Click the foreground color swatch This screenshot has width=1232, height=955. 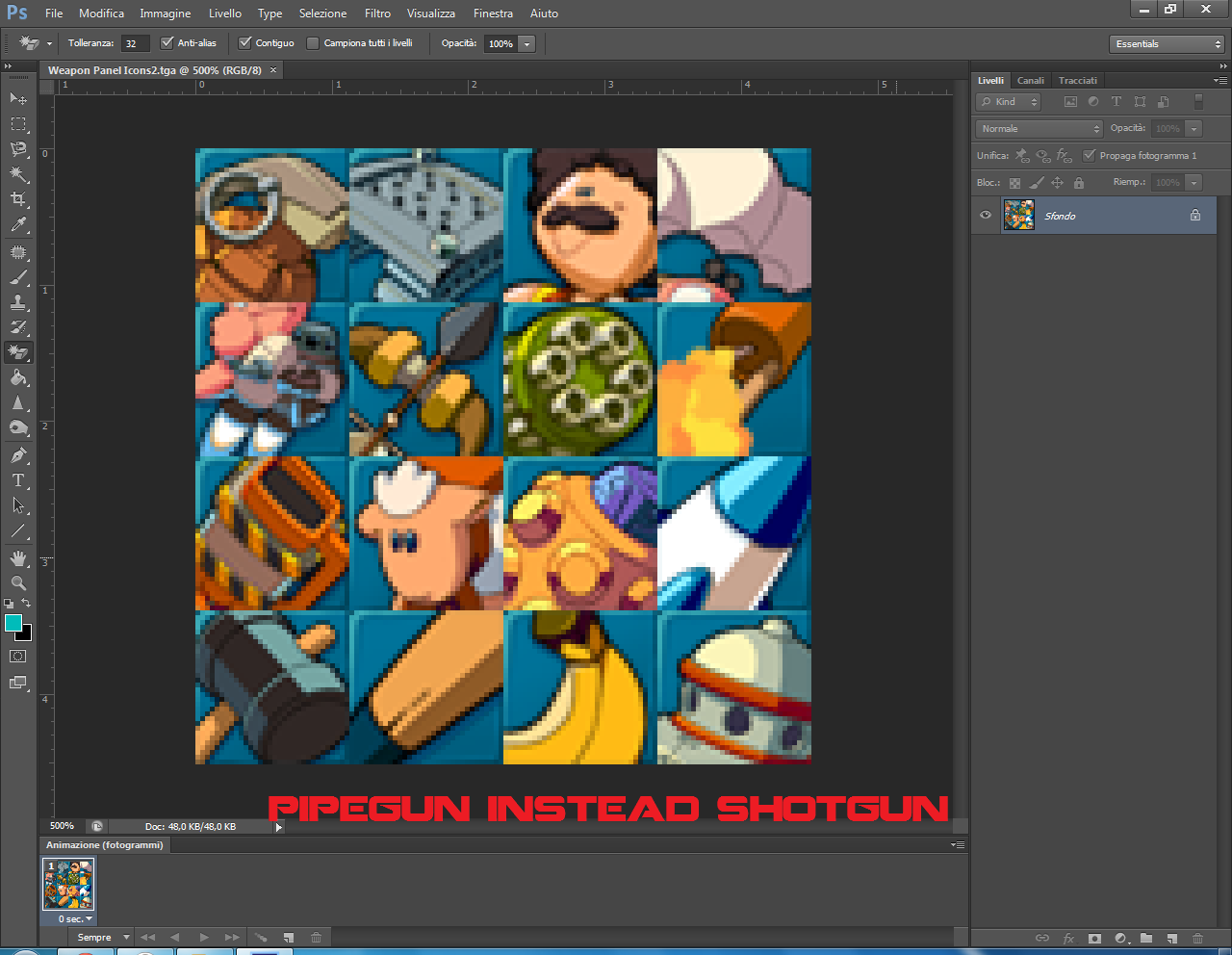tap(13, 623)
